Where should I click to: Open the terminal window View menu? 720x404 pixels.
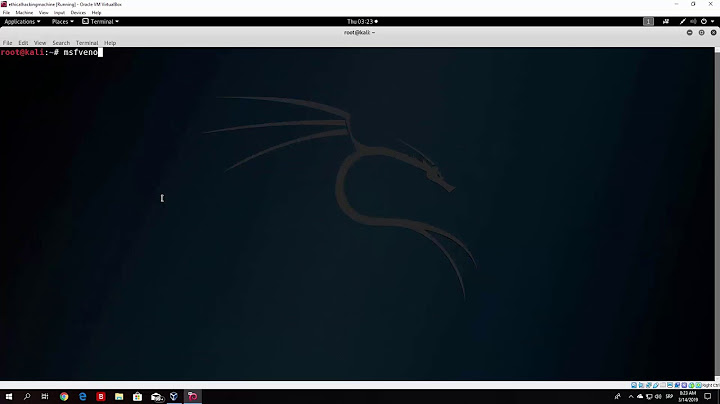coord(40,43)
